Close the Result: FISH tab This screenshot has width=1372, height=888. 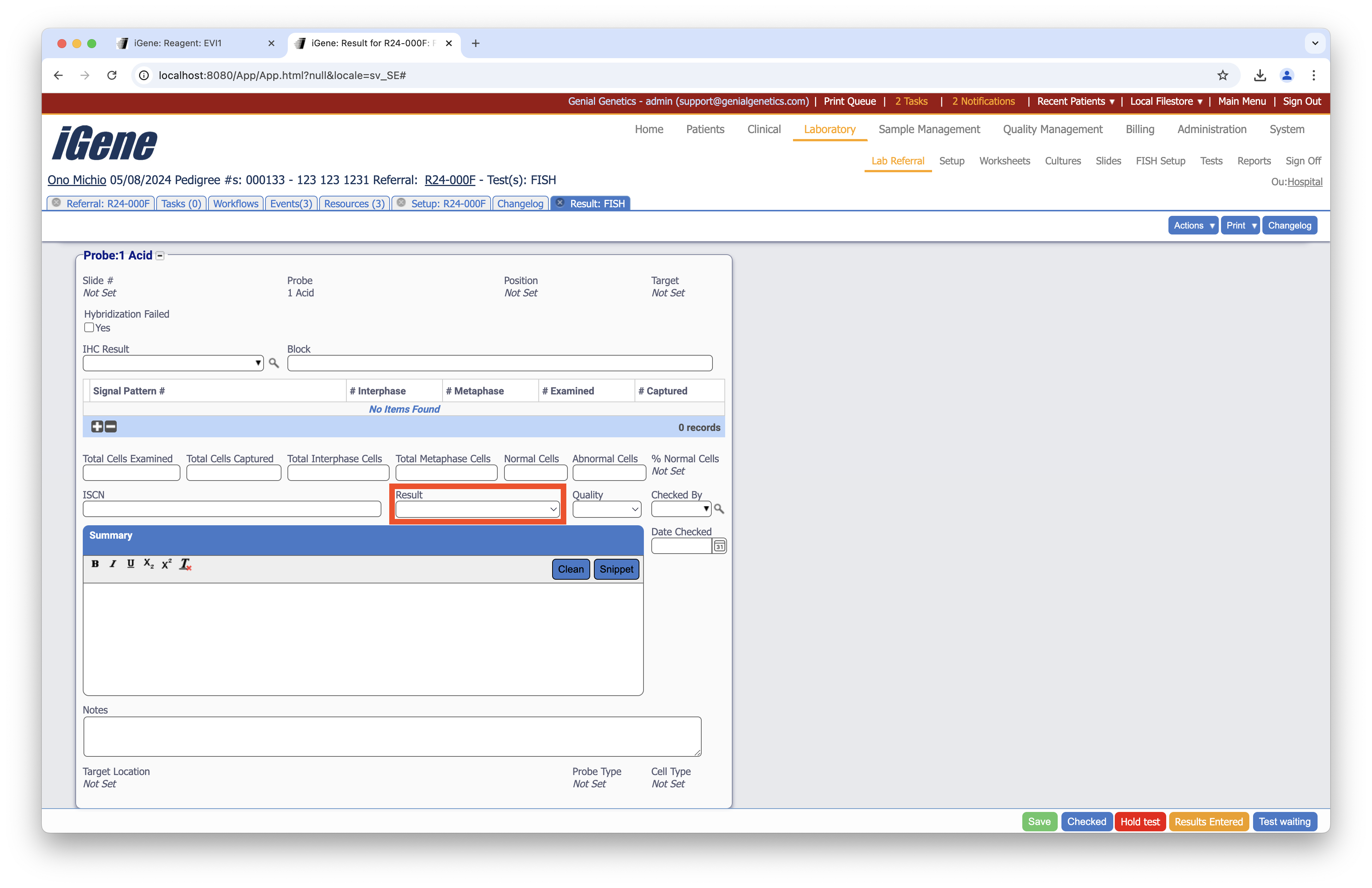click(559, 203)
